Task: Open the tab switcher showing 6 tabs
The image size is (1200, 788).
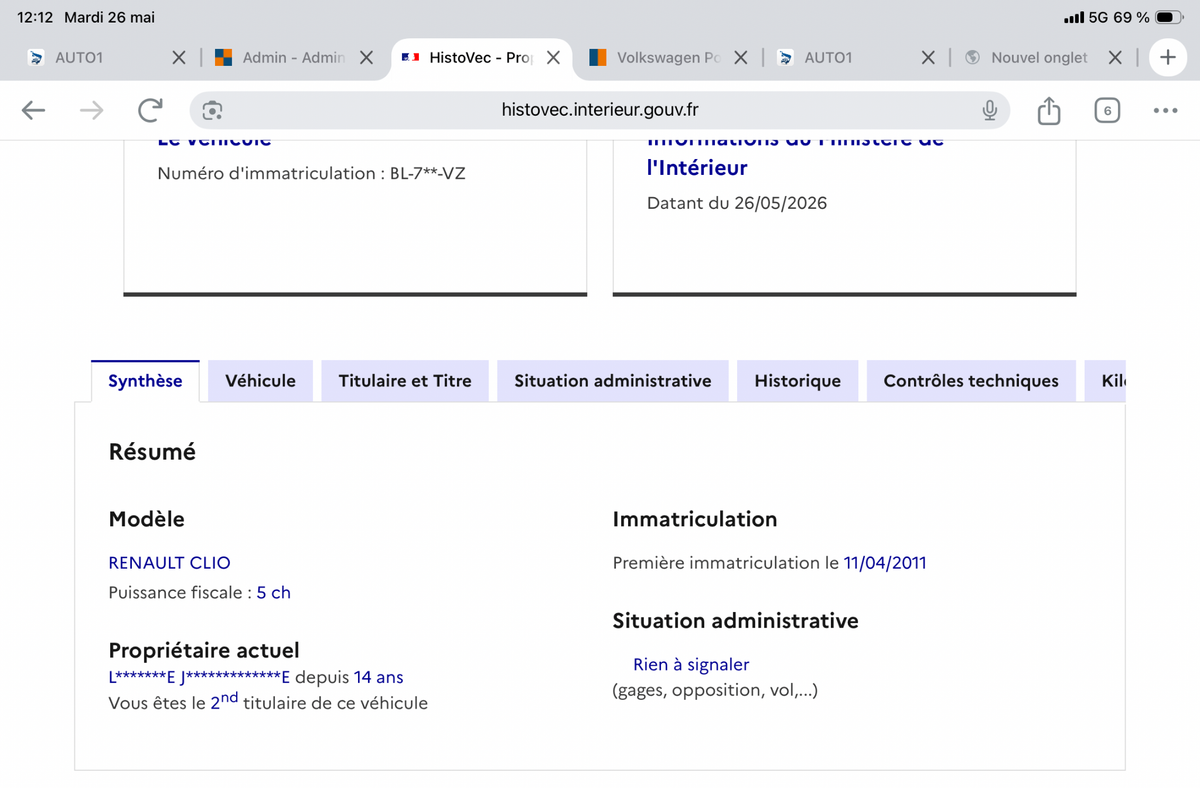Action: (x=1106, y=110)
